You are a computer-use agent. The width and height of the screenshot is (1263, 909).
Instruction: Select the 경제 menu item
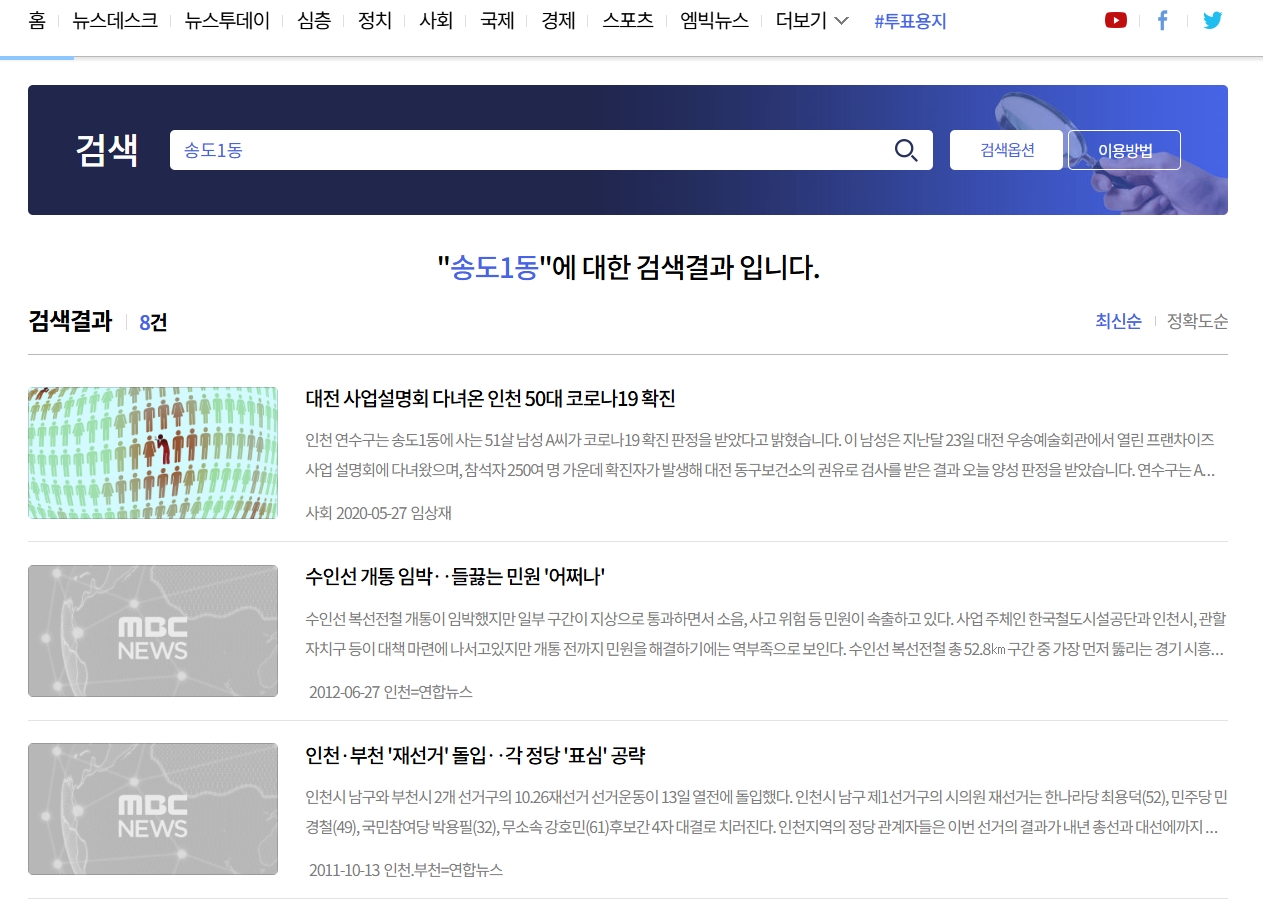coord(558,20)
